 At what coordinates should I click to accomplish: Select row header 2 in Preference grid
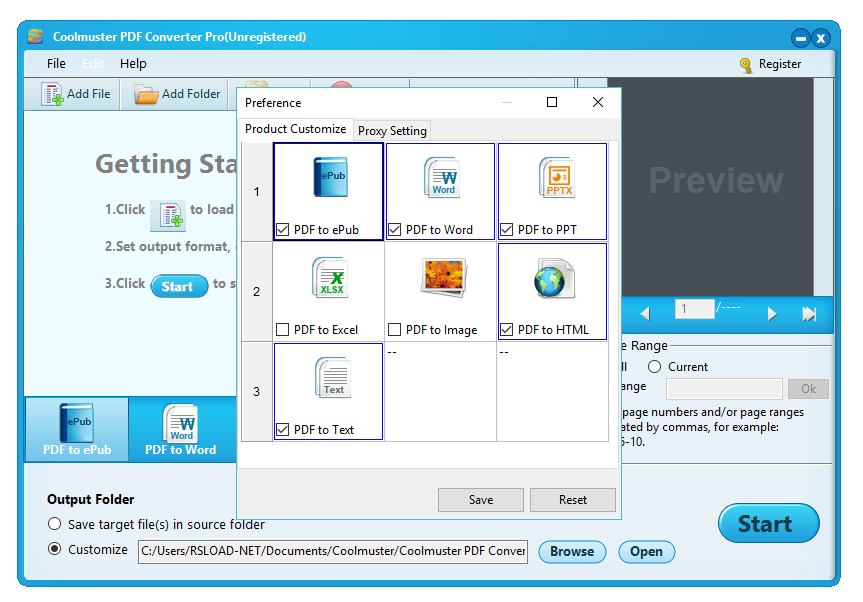pos(257,292)
